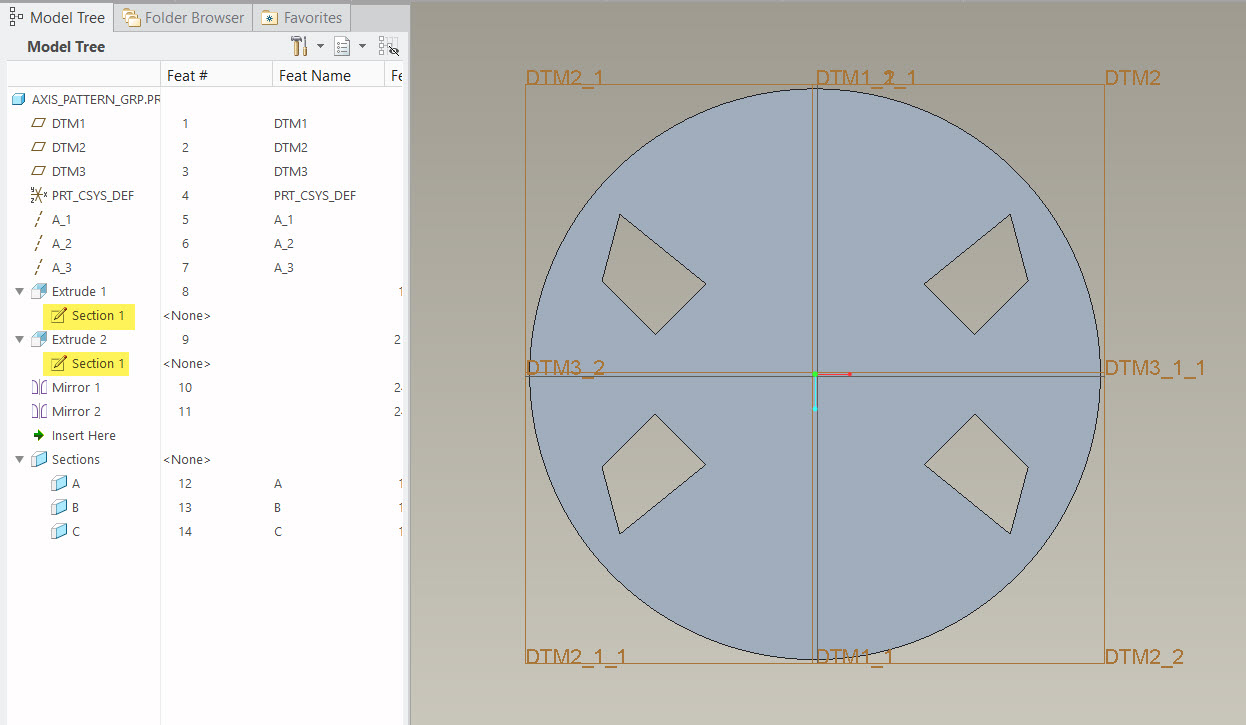Collapse the Sections group expander

20,459
